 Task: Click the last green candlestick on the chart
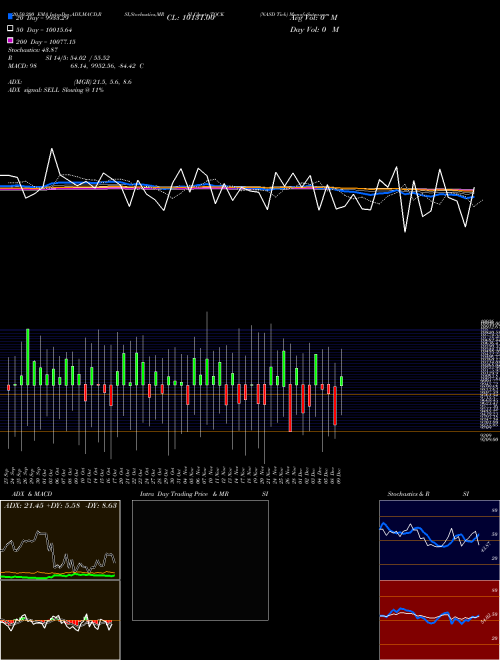coord(341,381)
